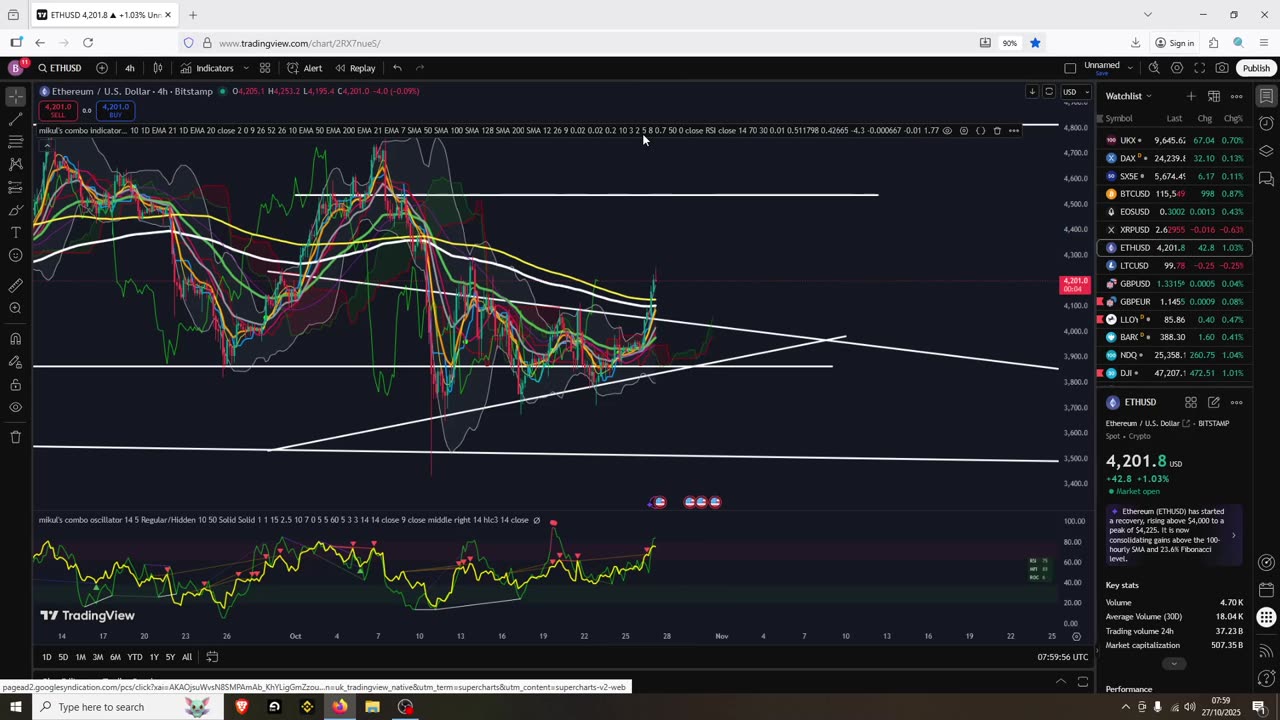Start bar Replay mode
Viewport: 1280px width, 720px height.
(355, 68)
